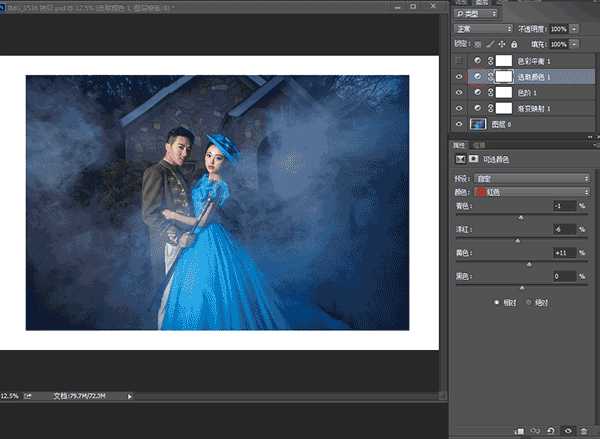Click the lock transparent pixels icon
Viewport: 600px width, 439px height.
478,44
